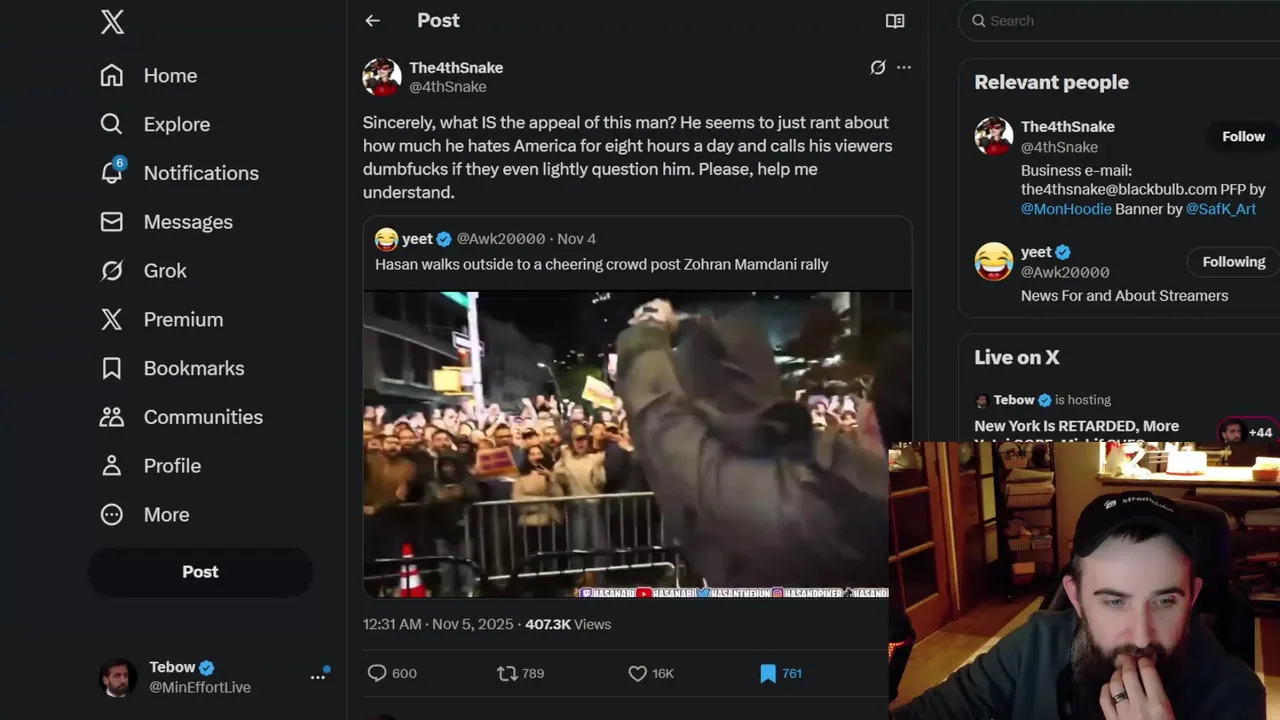Play the quoted Hasan crowd video
The height and width of the screenshot is (720, 1280).
[637, 444]
